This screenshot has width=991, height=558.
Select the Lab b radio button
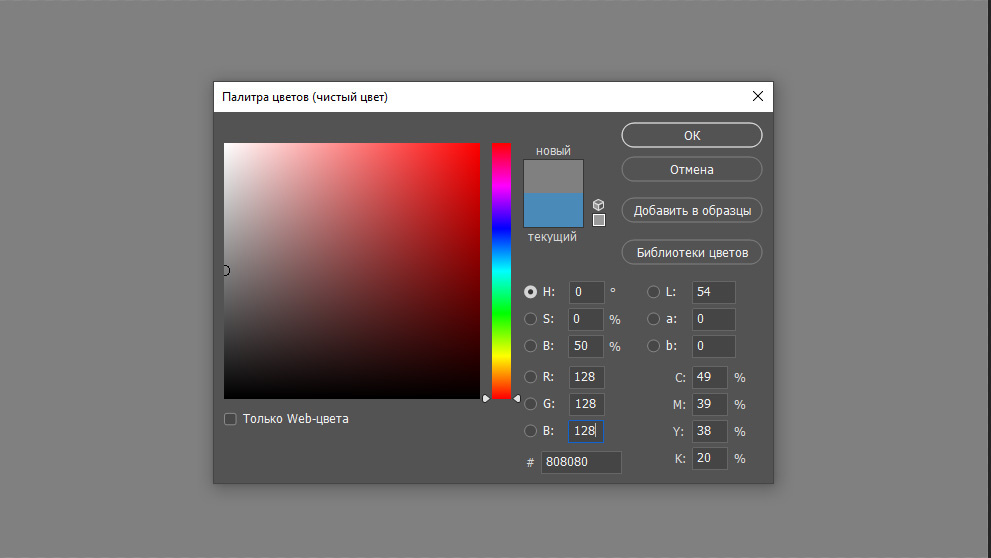pyautogui.click(x=654, y=346)
